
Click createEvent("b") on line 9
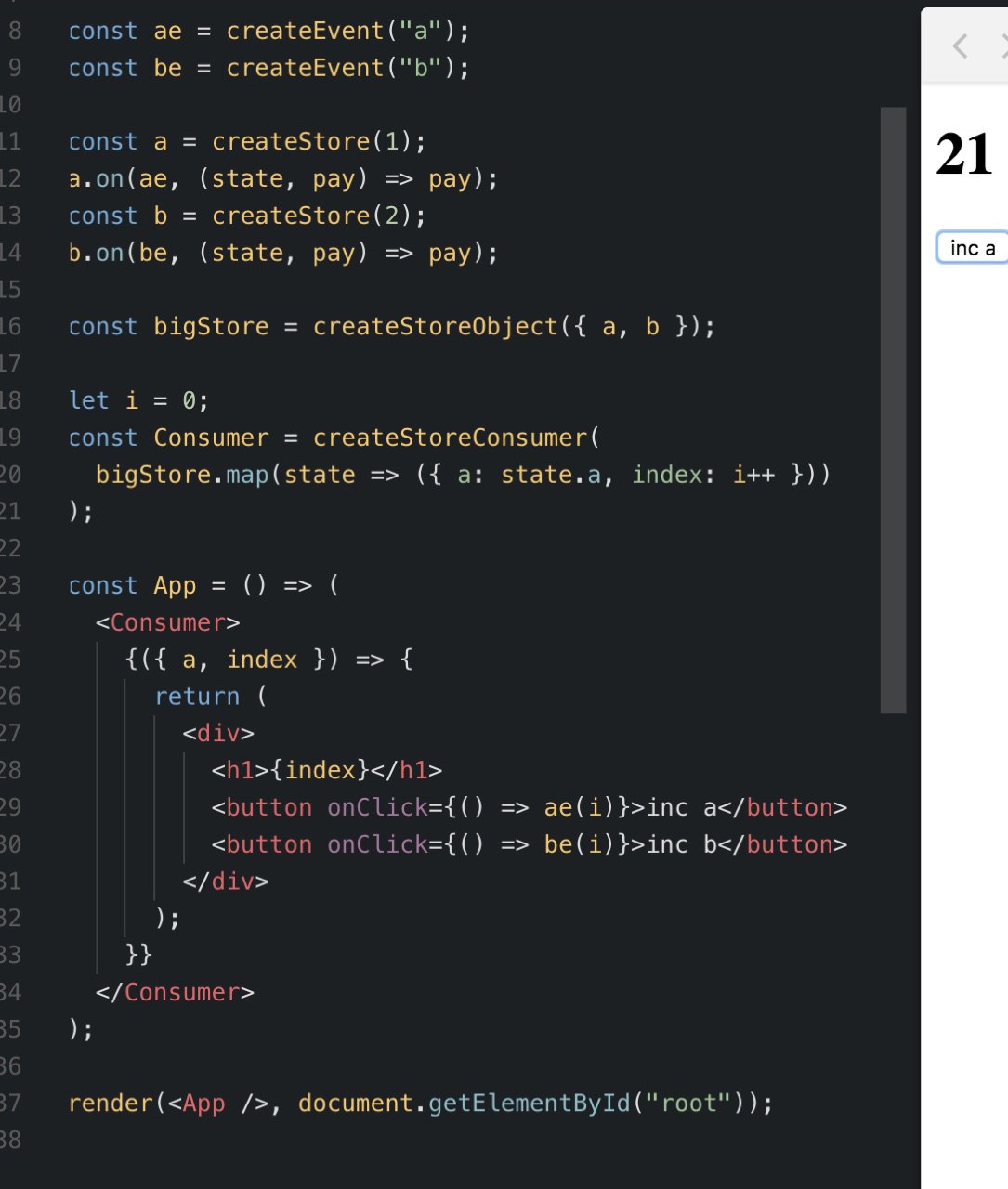(340, 69)
